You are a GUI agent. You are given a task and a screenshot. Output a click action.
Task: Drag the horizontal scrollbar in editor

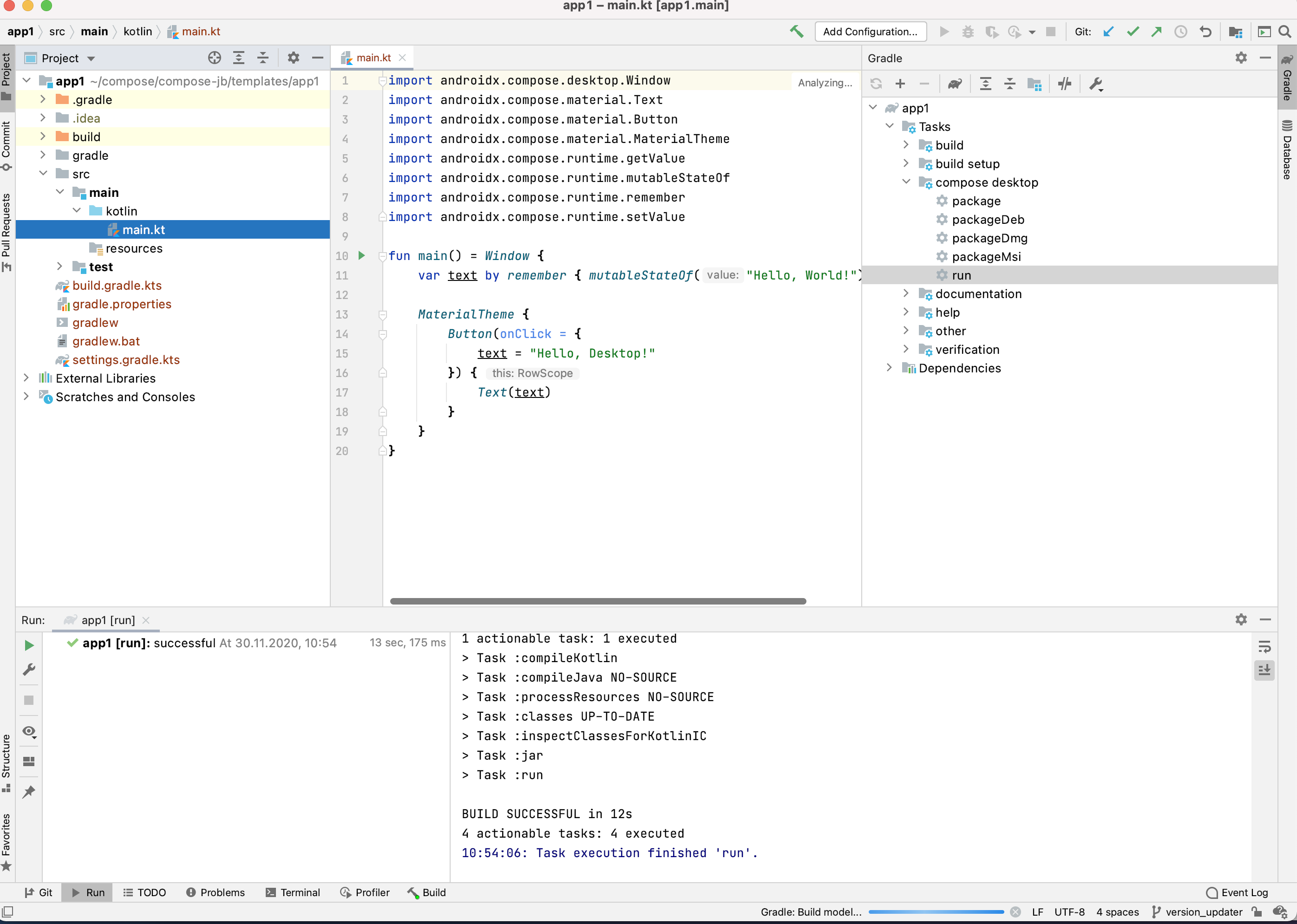point(600,600)
